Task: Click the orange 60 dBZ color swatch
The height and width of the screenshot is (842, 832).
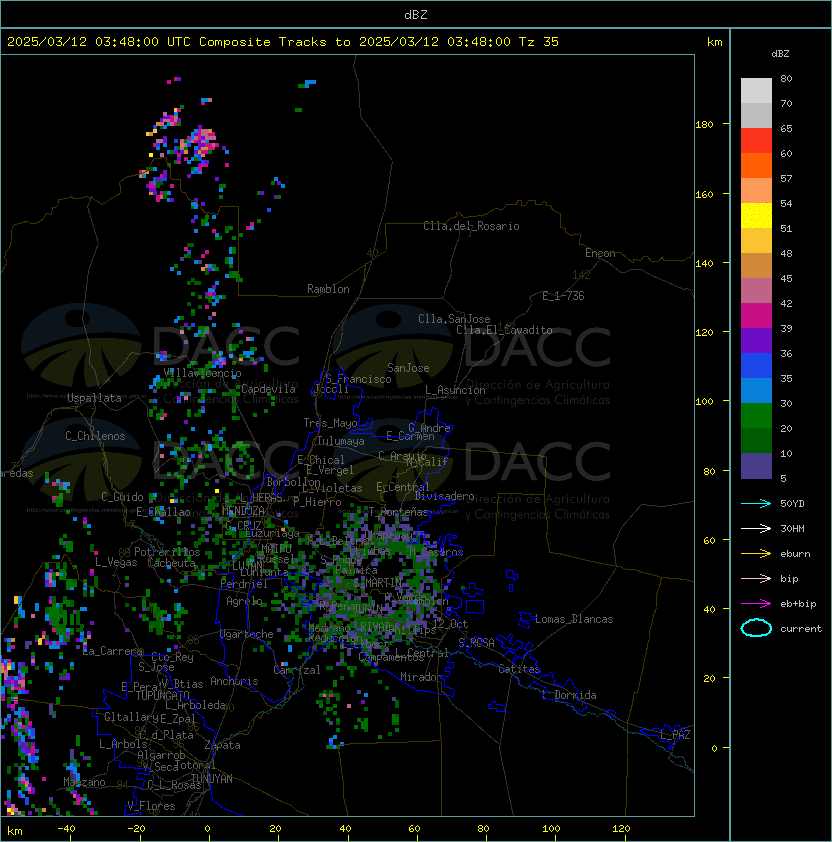Action: pyautogui.click(x=756, y=165)
